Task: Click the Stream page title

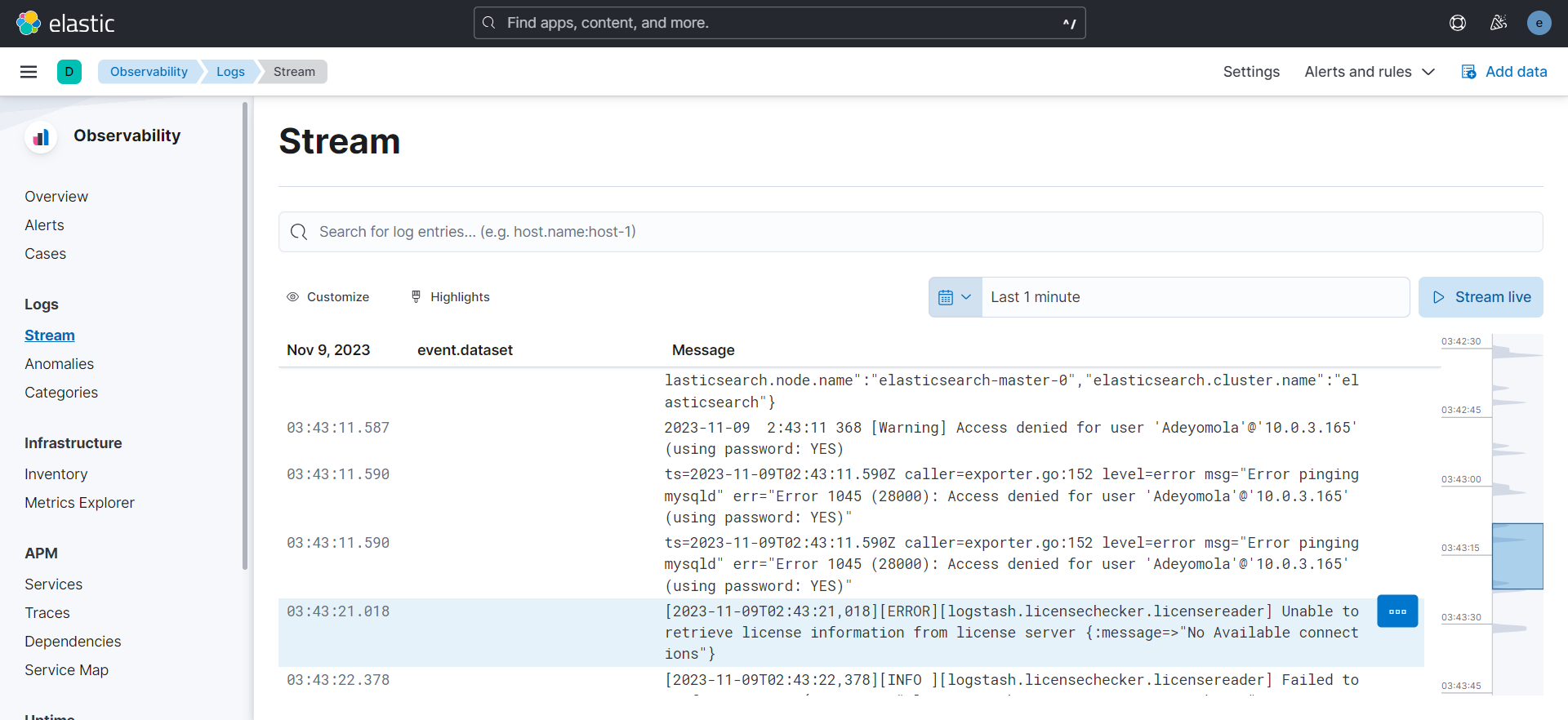Action: tap(340, 141)
